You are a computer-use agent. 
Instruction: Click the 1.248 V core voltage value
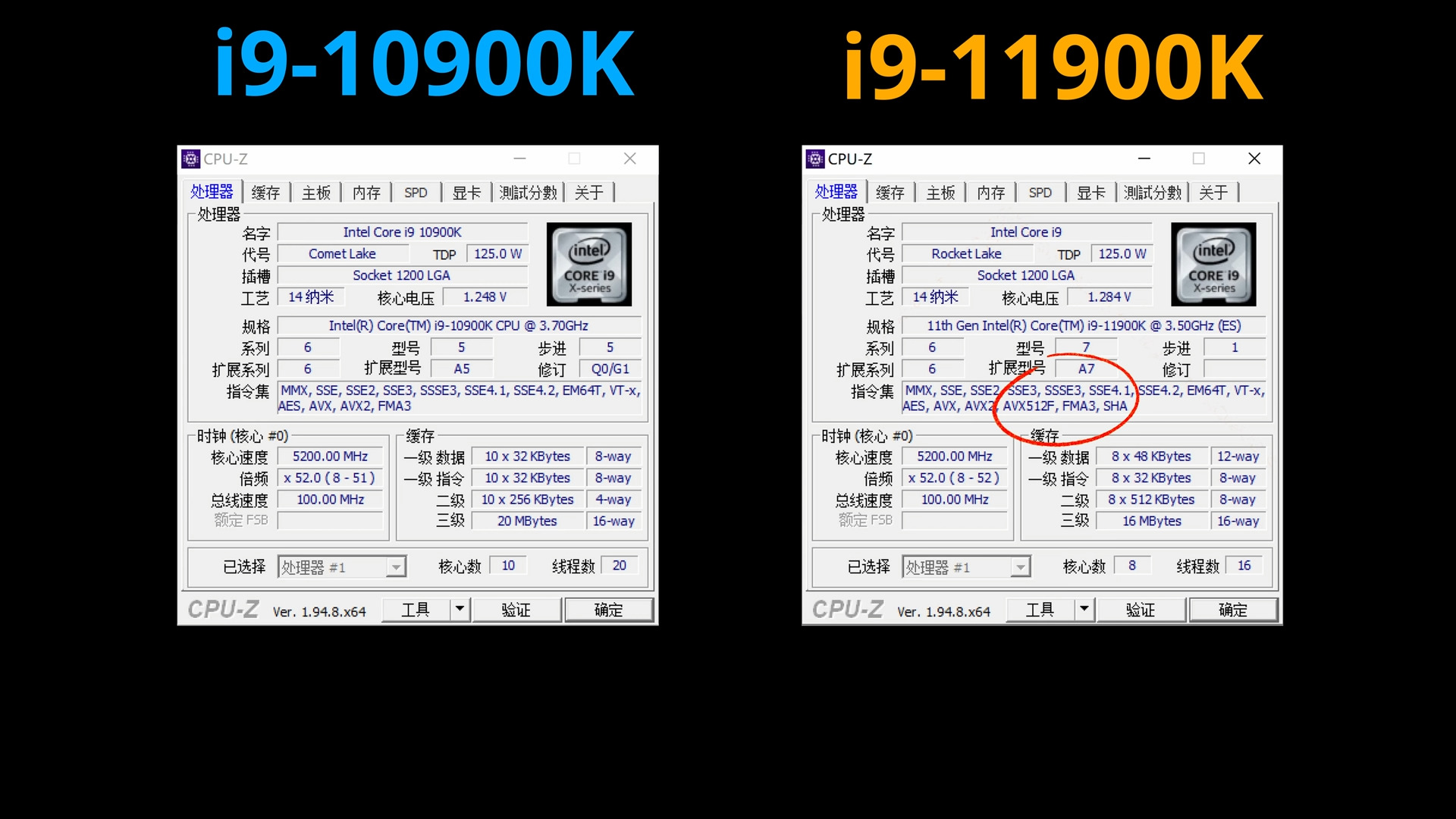pos(485,297)
